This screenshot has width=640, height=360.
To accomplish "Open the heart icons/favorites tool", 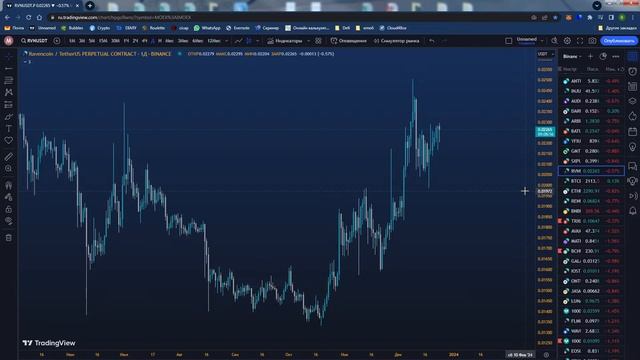I will (x=9, y=140).
